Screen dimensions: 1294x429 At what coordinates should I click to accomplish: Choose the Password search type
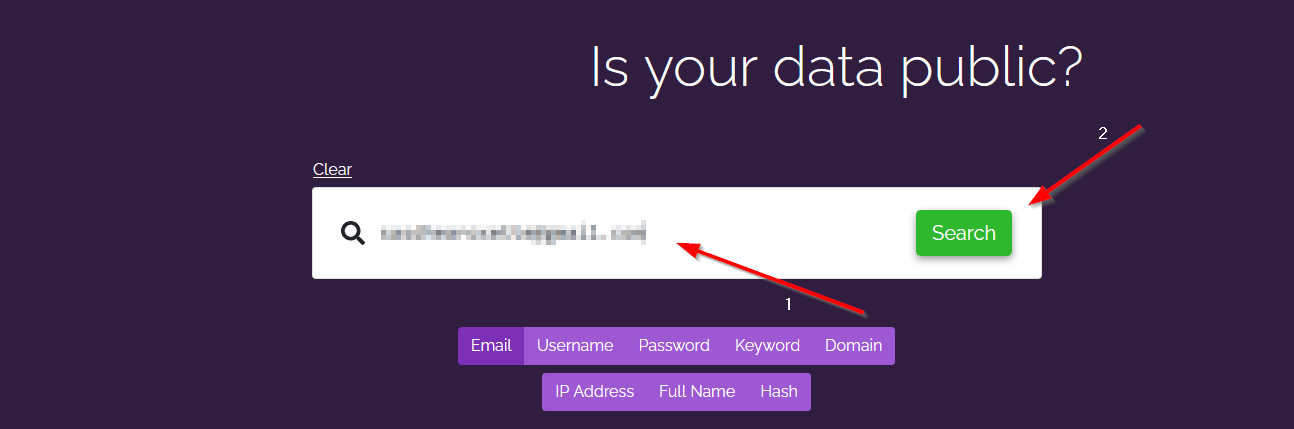674,346
